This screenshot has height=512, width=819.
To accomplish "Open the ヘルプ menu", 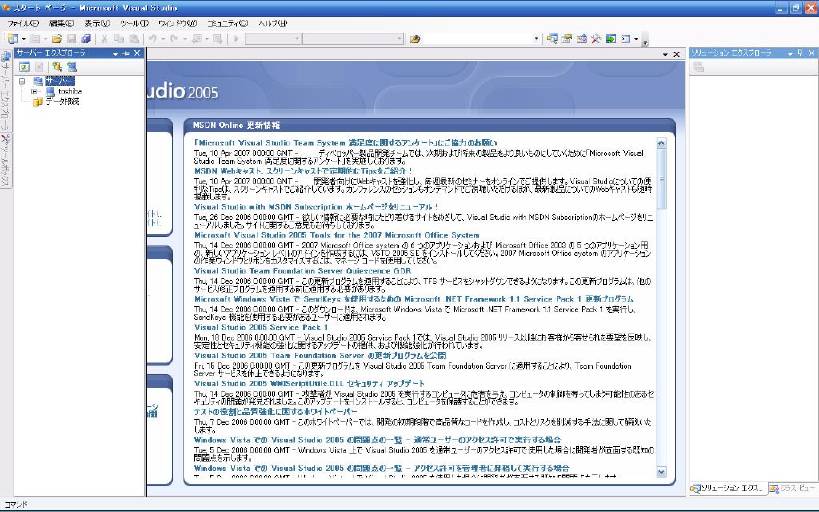I will click(272, 24).
